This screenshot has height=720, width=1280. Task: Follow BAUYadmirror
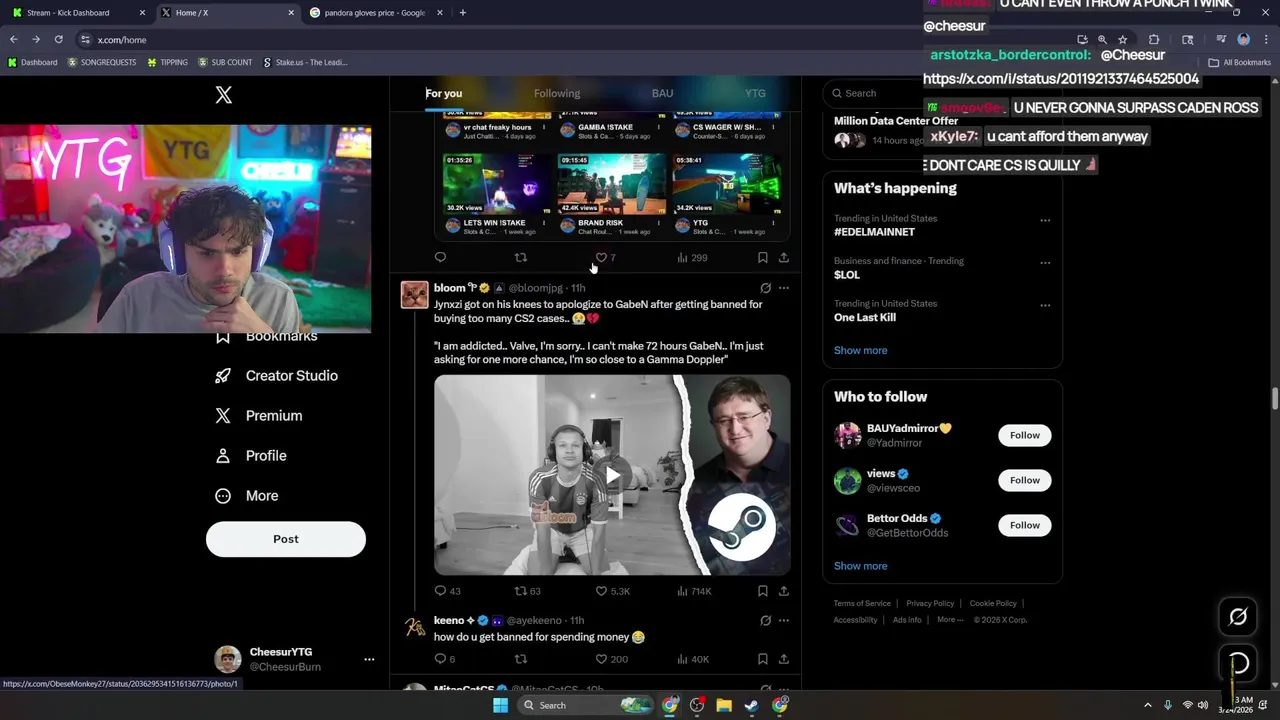(x=1024, y=435)
